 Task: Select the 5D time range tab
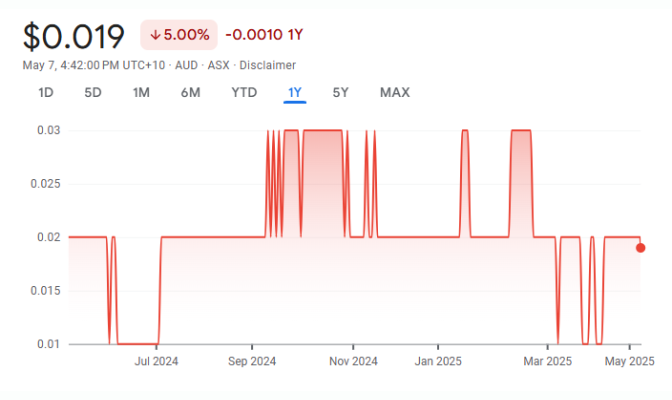[93, 93]
